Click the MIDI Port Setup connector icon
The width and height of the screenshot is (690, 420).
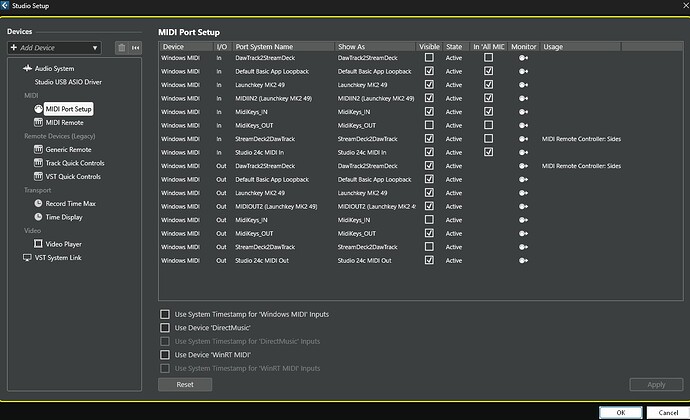[38, 109]
